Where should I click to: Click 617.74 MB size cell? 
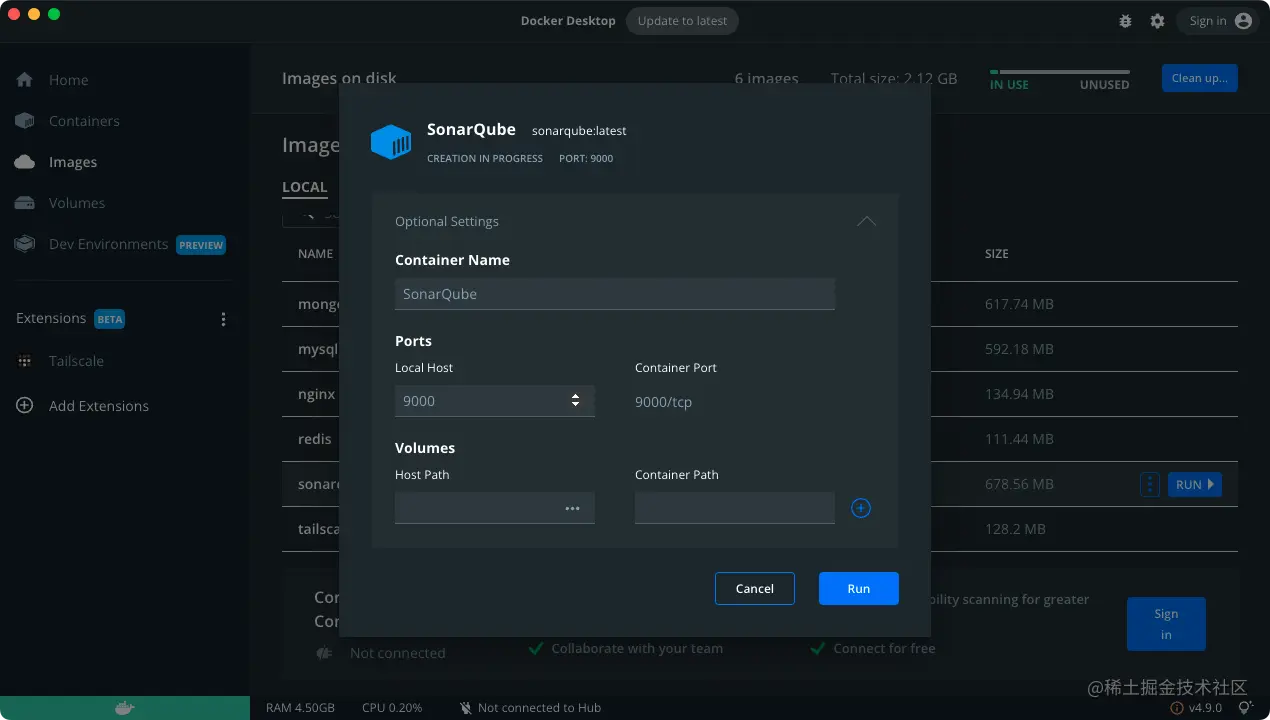pos(1019,304)
